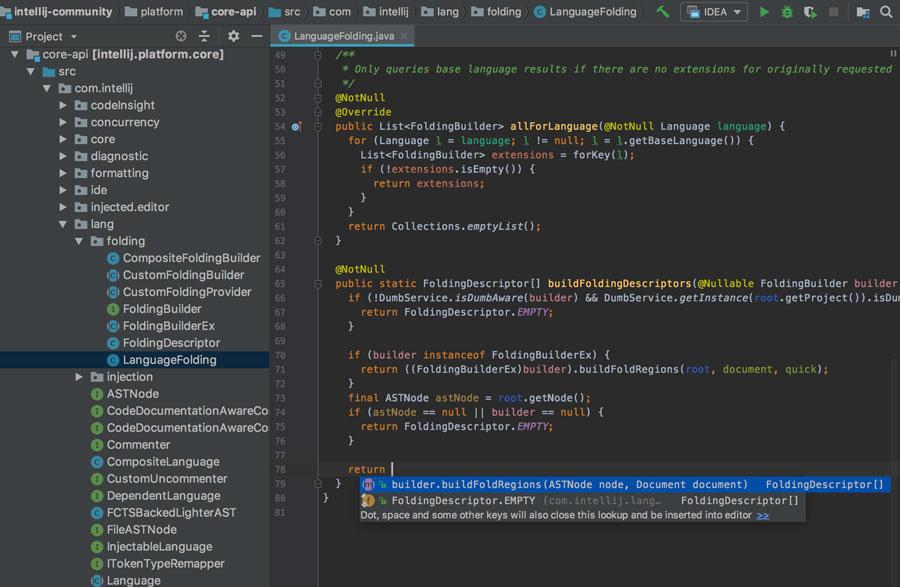
Task: Click the src breadcrumb in navigation bar
Action: [x=285, y=11]
